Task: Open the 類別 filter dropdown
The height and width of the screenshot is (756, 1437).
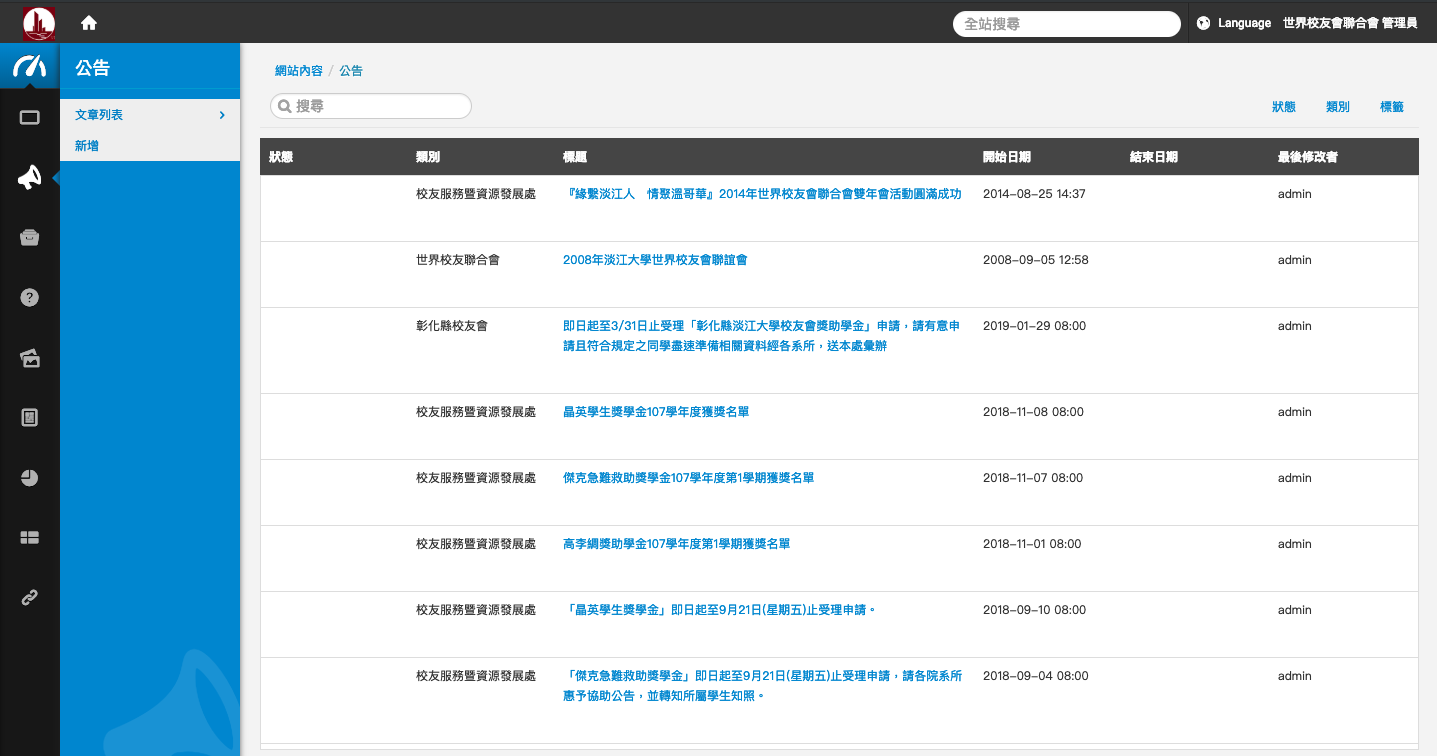Action: point(1337,107)
